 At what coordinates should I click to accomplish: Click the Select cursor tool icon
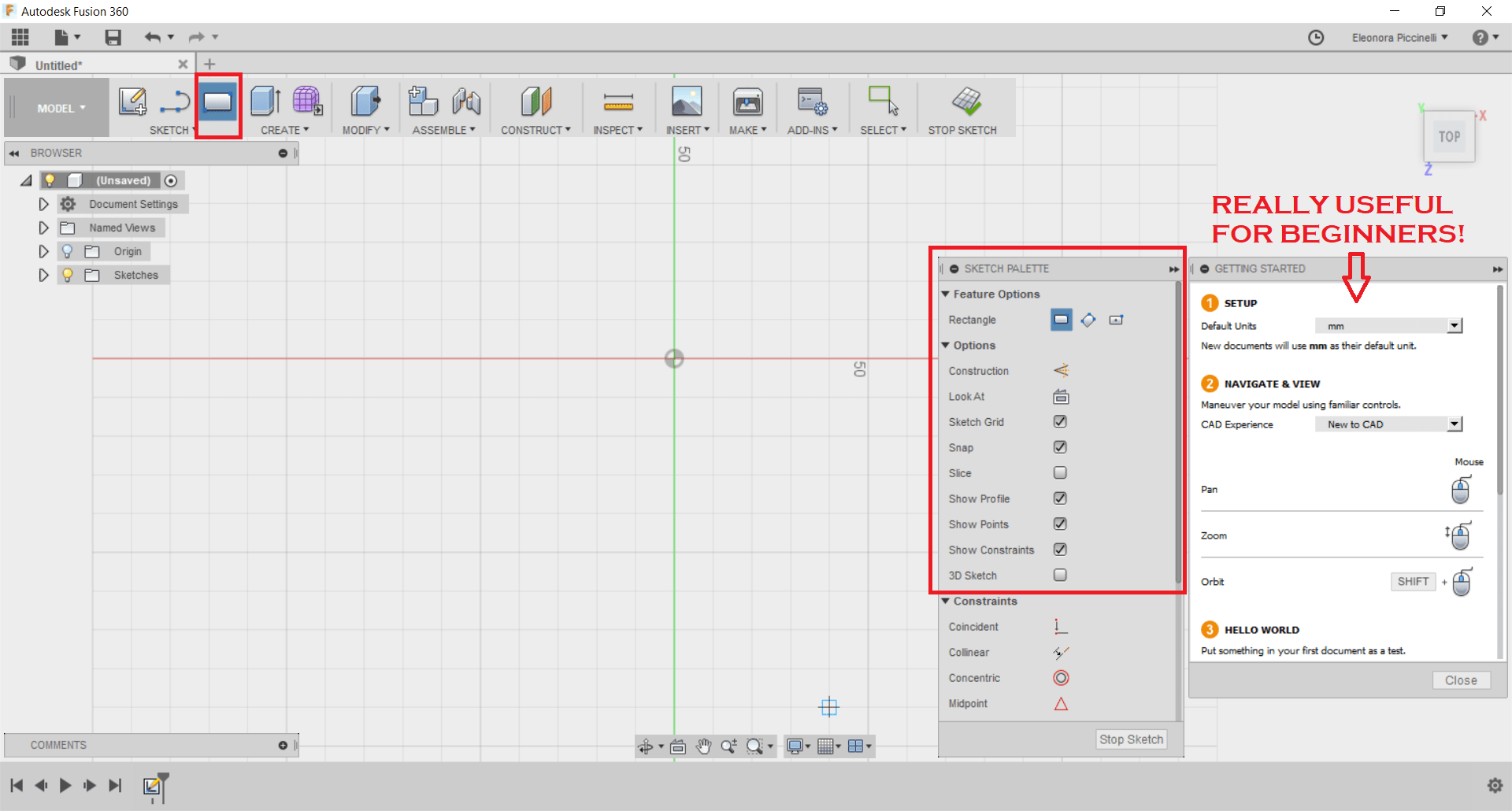(x=883, y=101)
